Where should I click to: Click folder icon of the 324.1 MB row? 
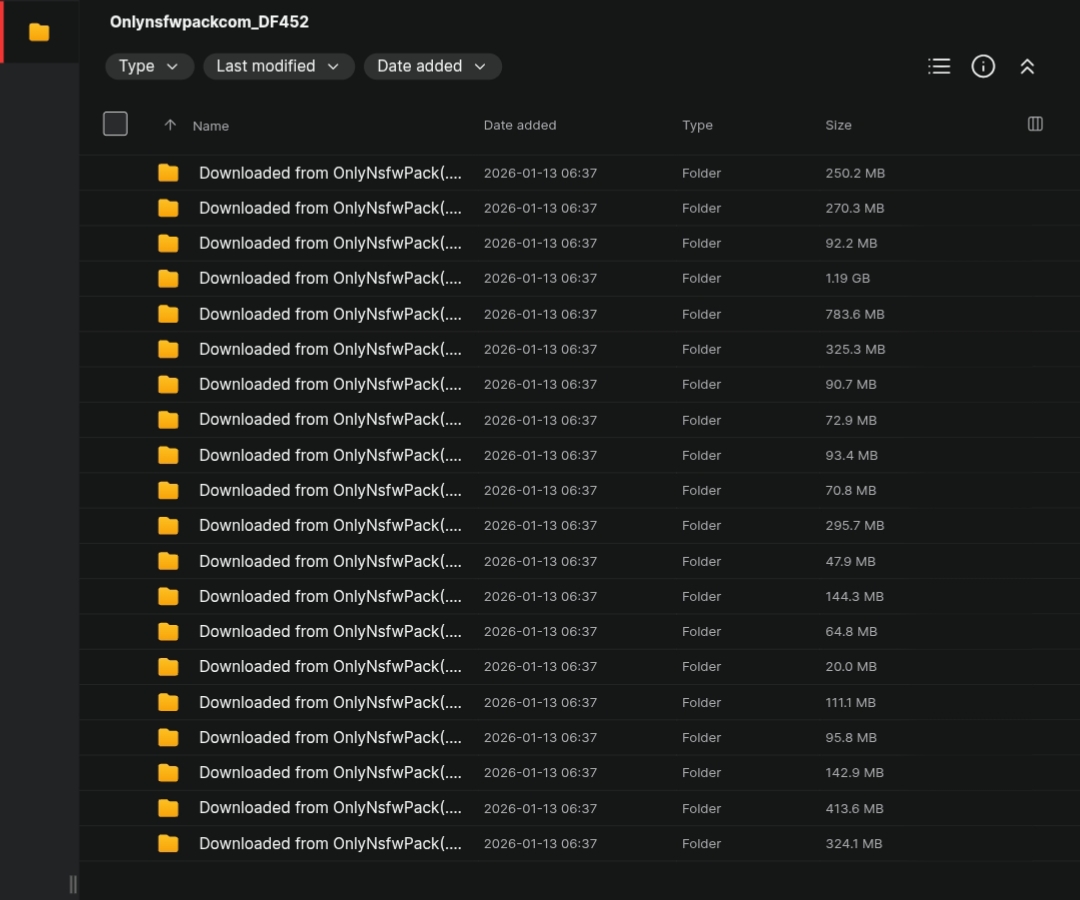click(x=168, y=844)
